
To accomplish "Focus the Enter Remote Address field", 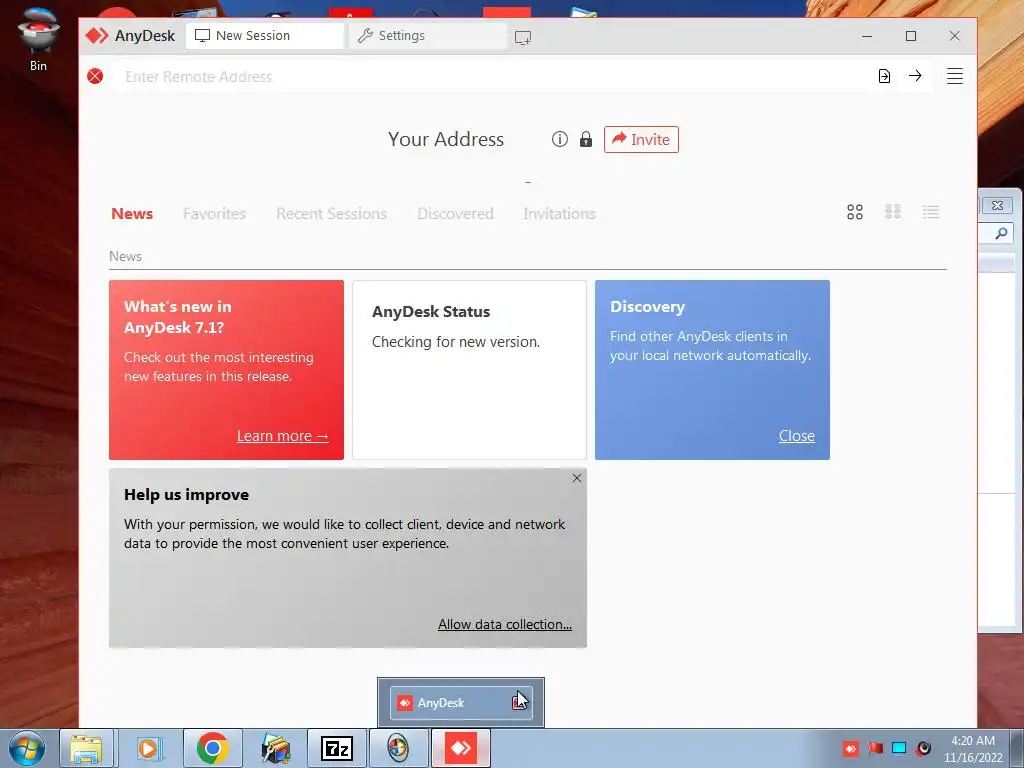I will 490,76.
